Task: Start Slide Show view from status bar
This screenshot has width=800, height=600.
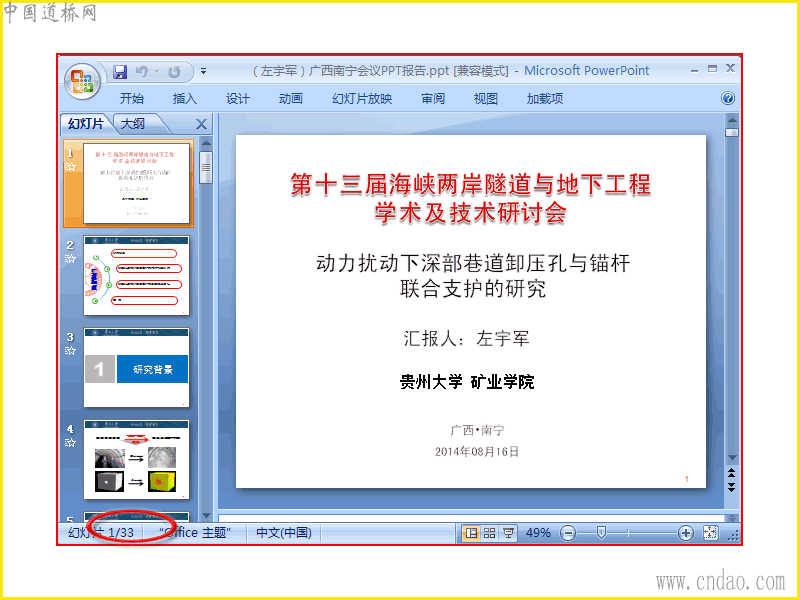Action: point(508,533)
